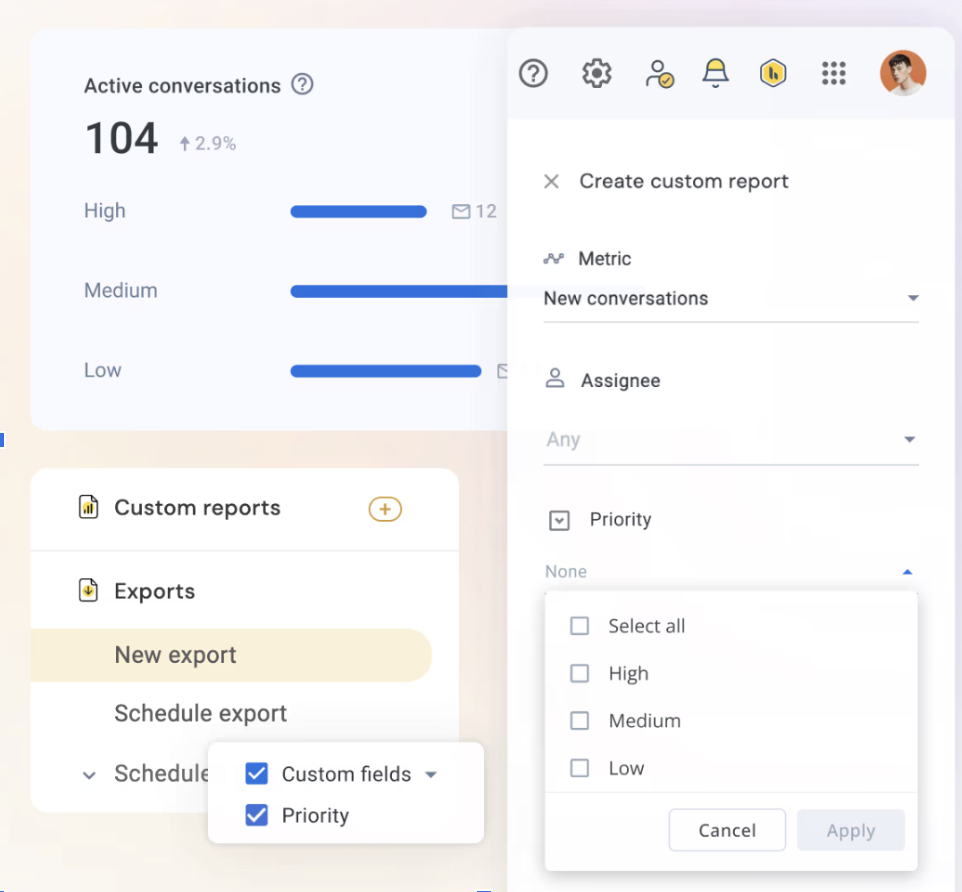Viewport: 962px width, 892px height.
Task: Select Schedule export menu item
Action: pos(201,714)
